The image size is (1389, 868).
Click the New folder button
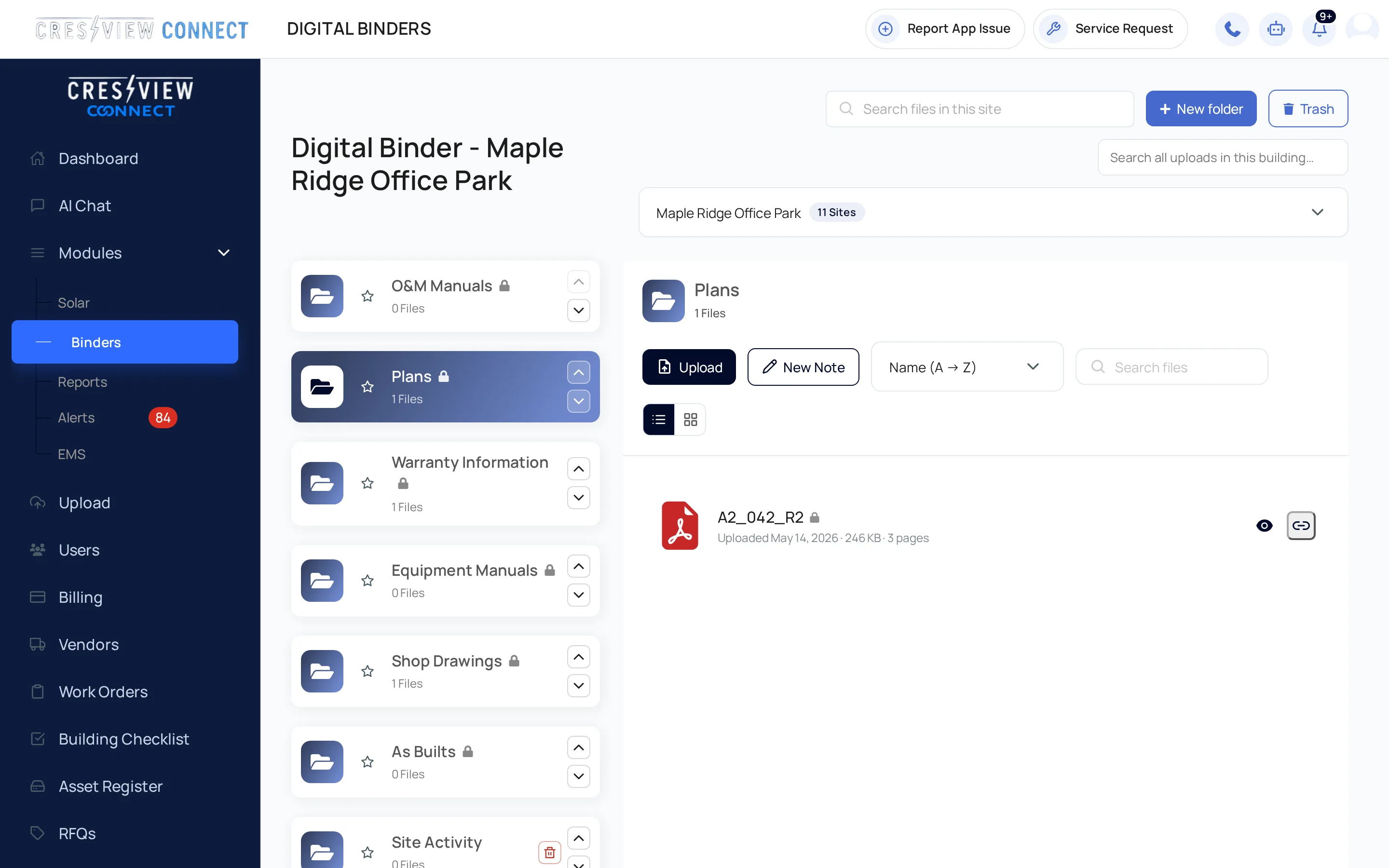click(x=1201, y=108)
